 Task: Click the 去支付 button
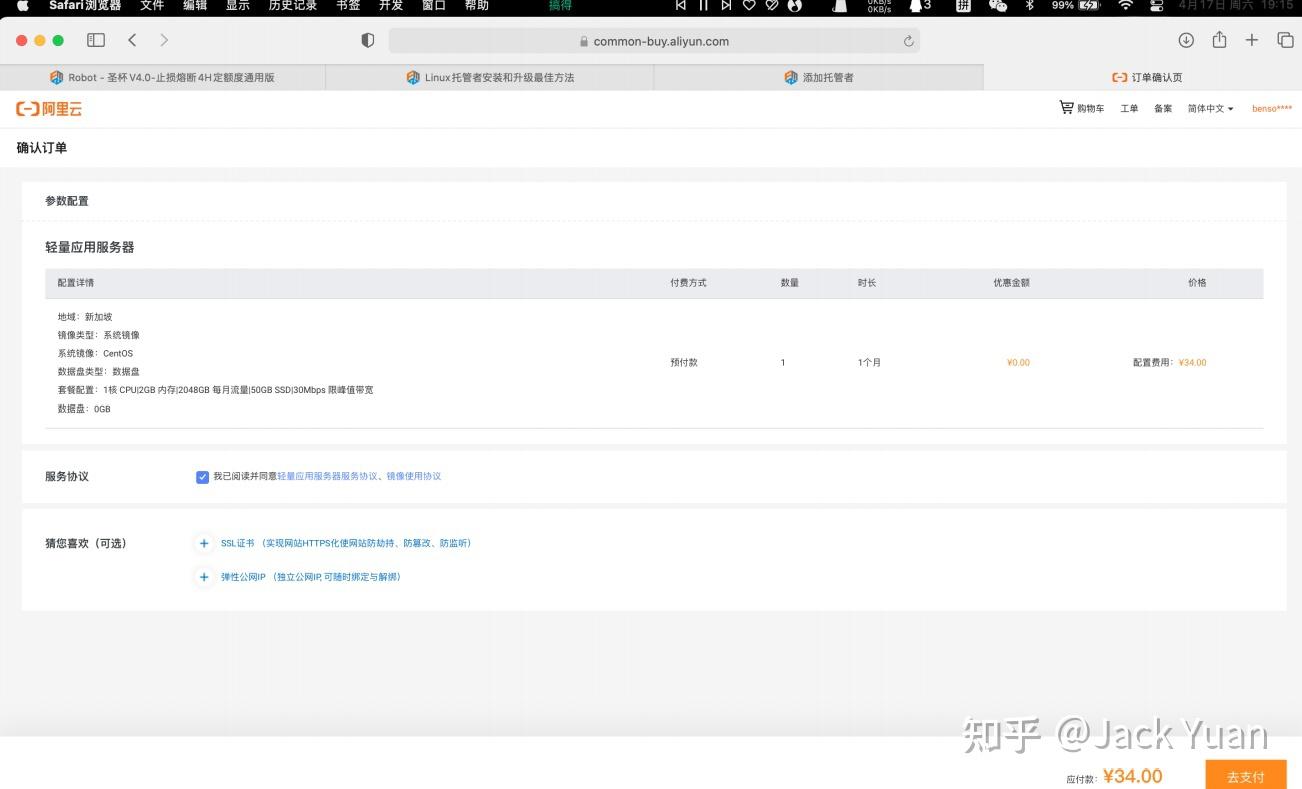1246,776
